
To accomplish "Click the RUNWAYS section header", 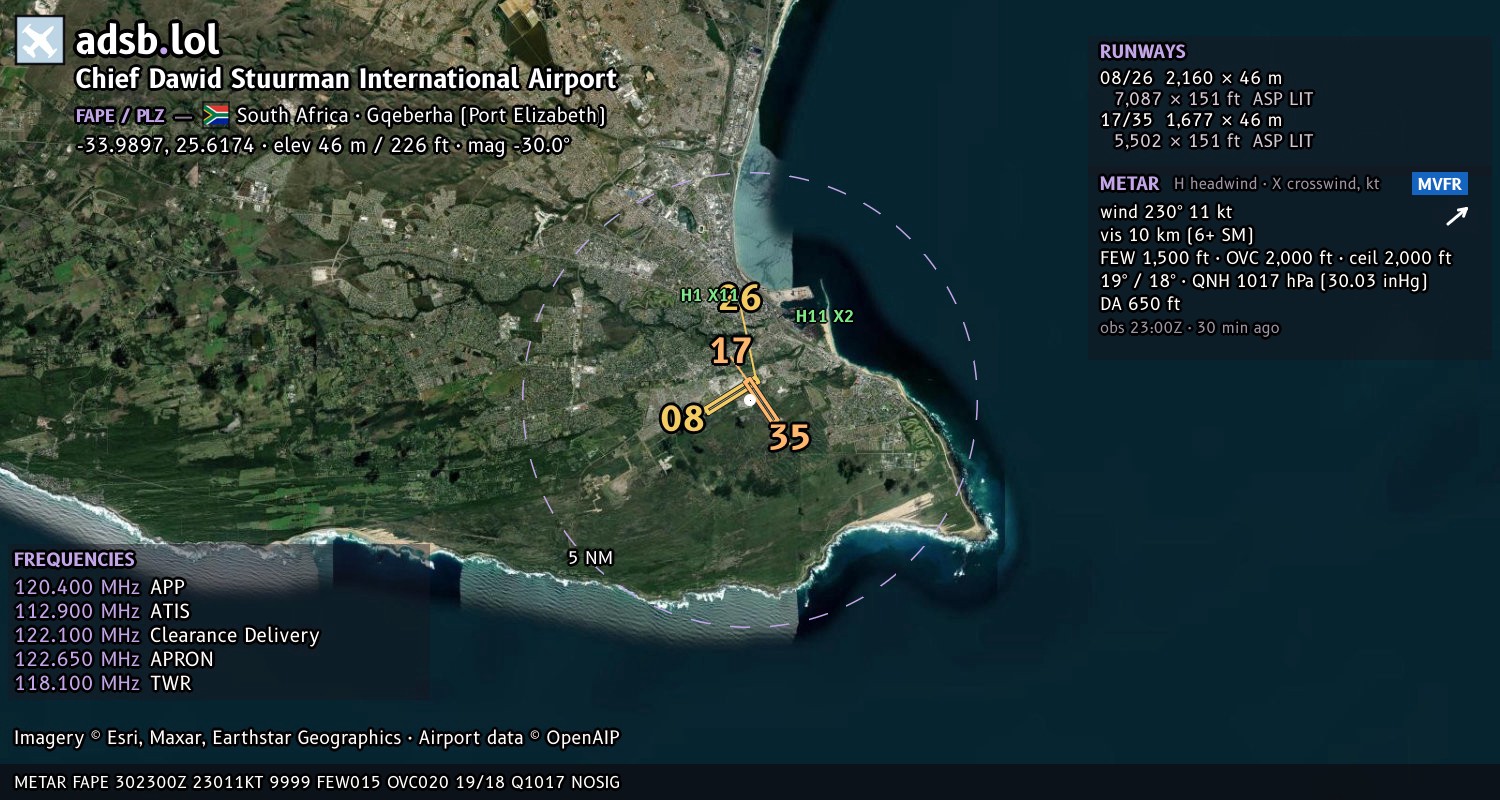I will tap(1142, 52).
